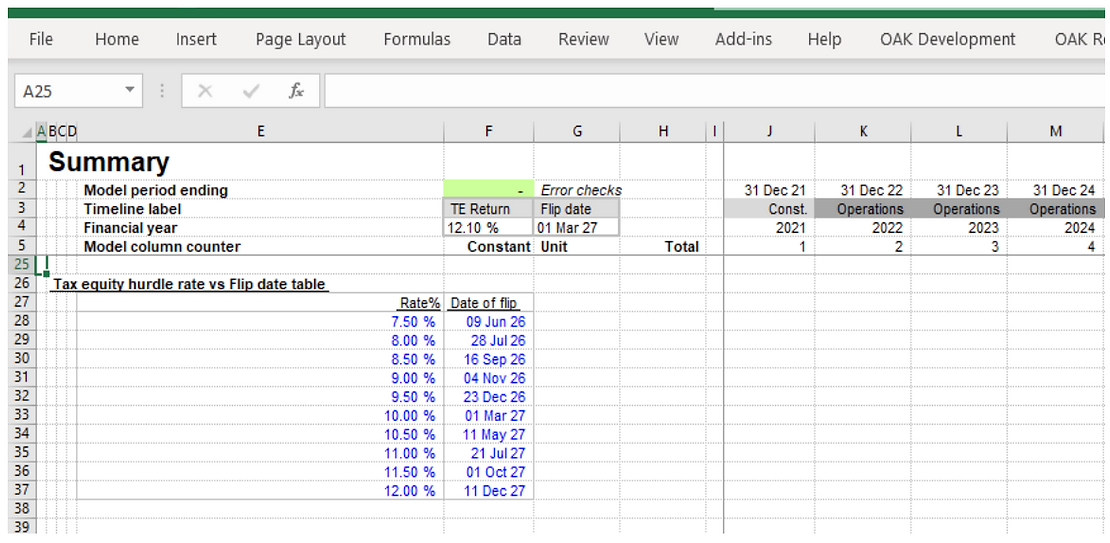Select column E header
Viewport: 1110px width, 543px height.
pyautogui.click(x=260, y=131)
